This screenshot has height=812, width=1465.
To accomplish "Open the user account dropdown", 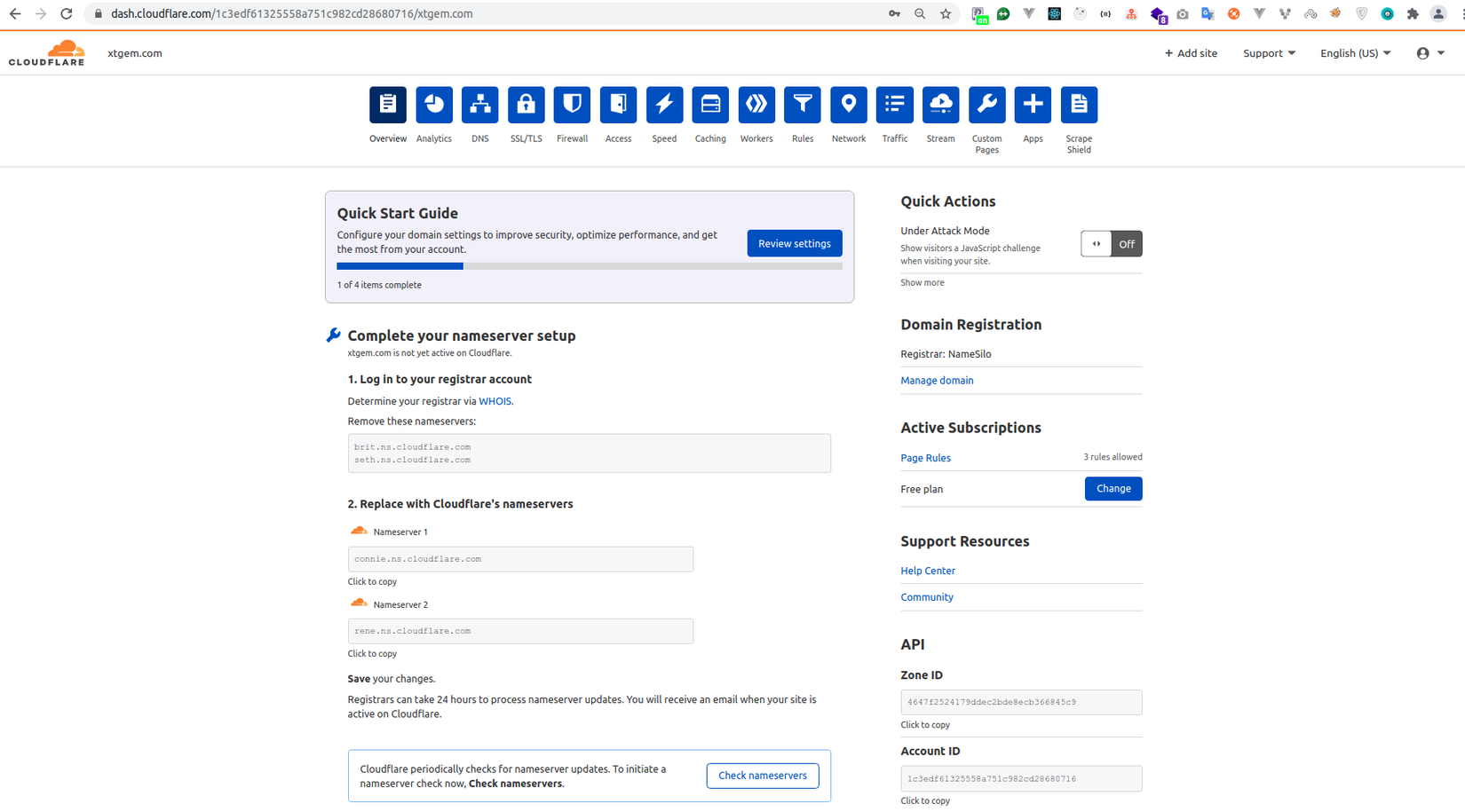I will click(1429, 53).
